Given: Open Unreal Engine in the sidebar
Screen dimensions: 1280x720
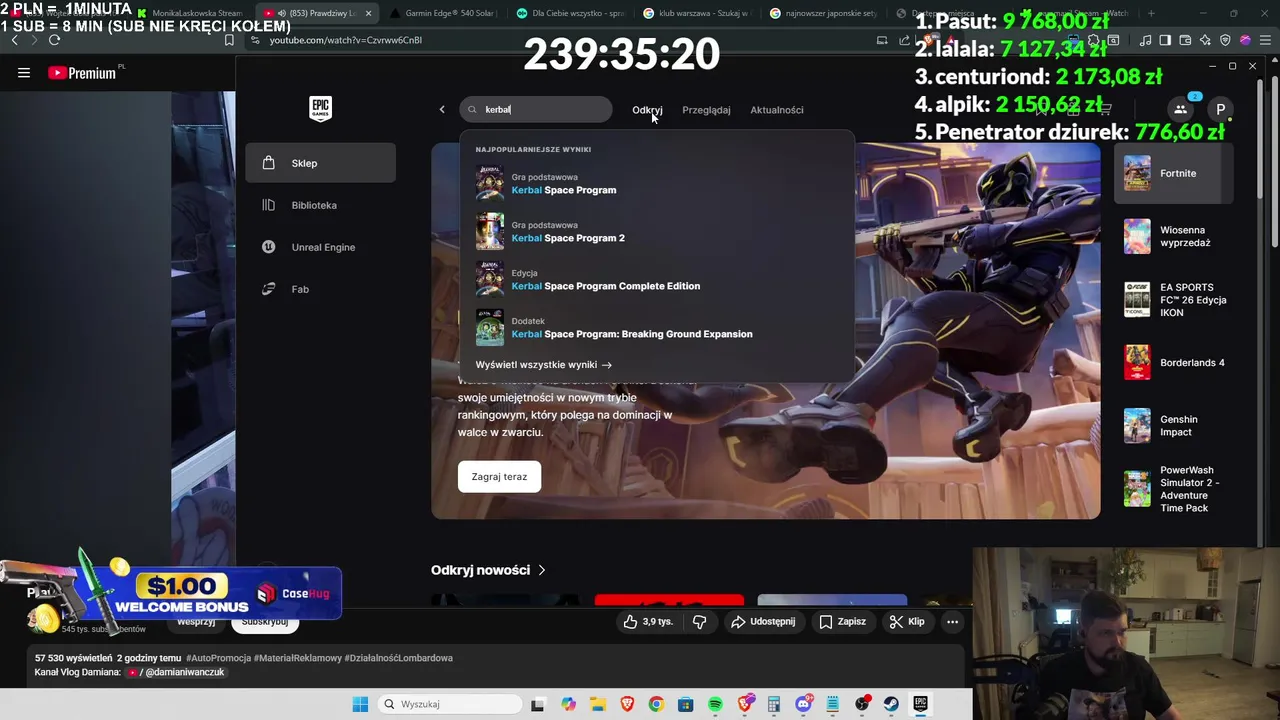Looking at the screenshot, I should [x=320, y=247].
